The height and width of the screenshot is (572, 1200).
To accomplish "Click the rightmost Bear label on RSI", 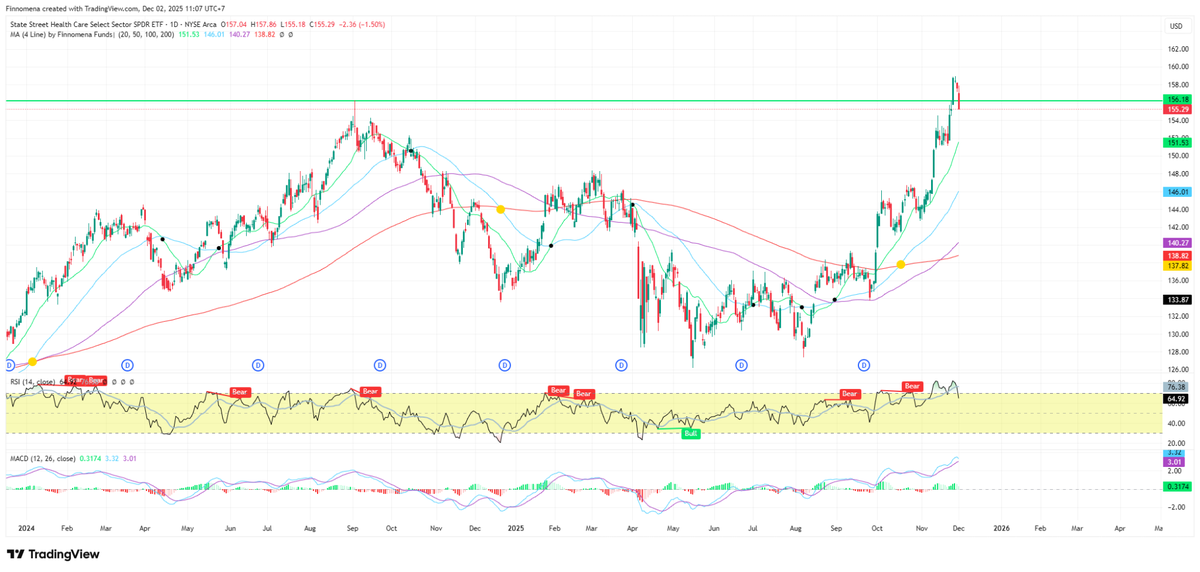I will (912, 386).
